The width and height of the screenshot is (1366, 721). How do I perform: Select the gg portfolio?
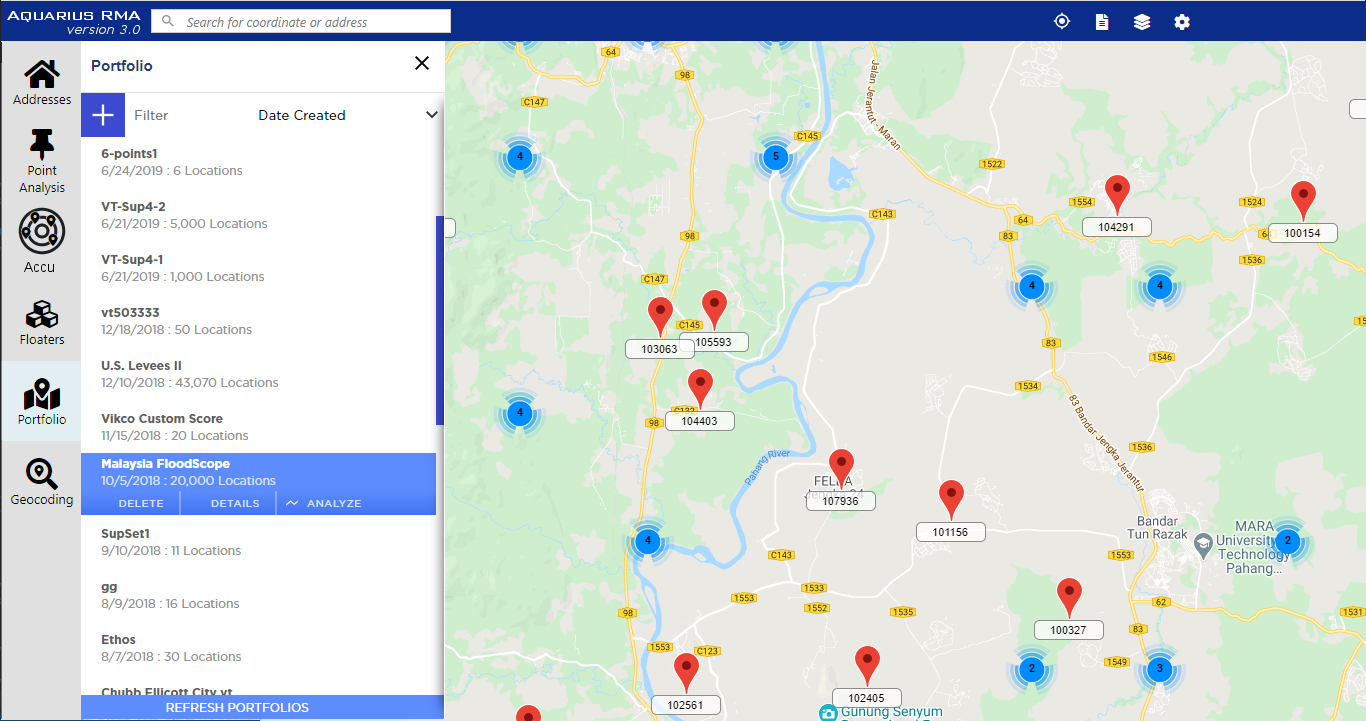pyautogui.click(x=258, y=595)
